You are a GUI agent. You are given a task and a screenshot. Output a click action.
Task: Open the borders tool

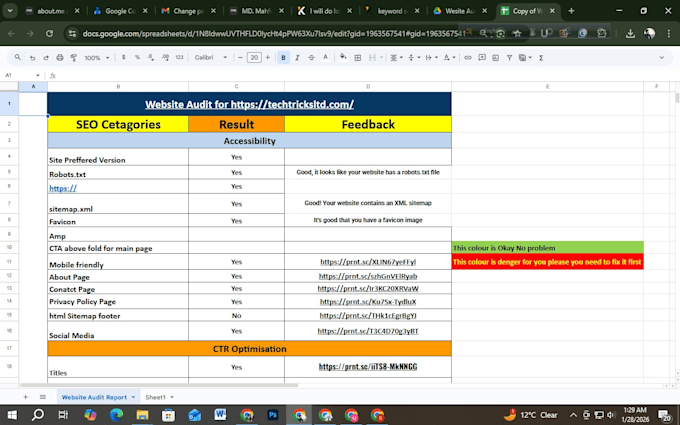pyautogui.click(x=358, y=58)
